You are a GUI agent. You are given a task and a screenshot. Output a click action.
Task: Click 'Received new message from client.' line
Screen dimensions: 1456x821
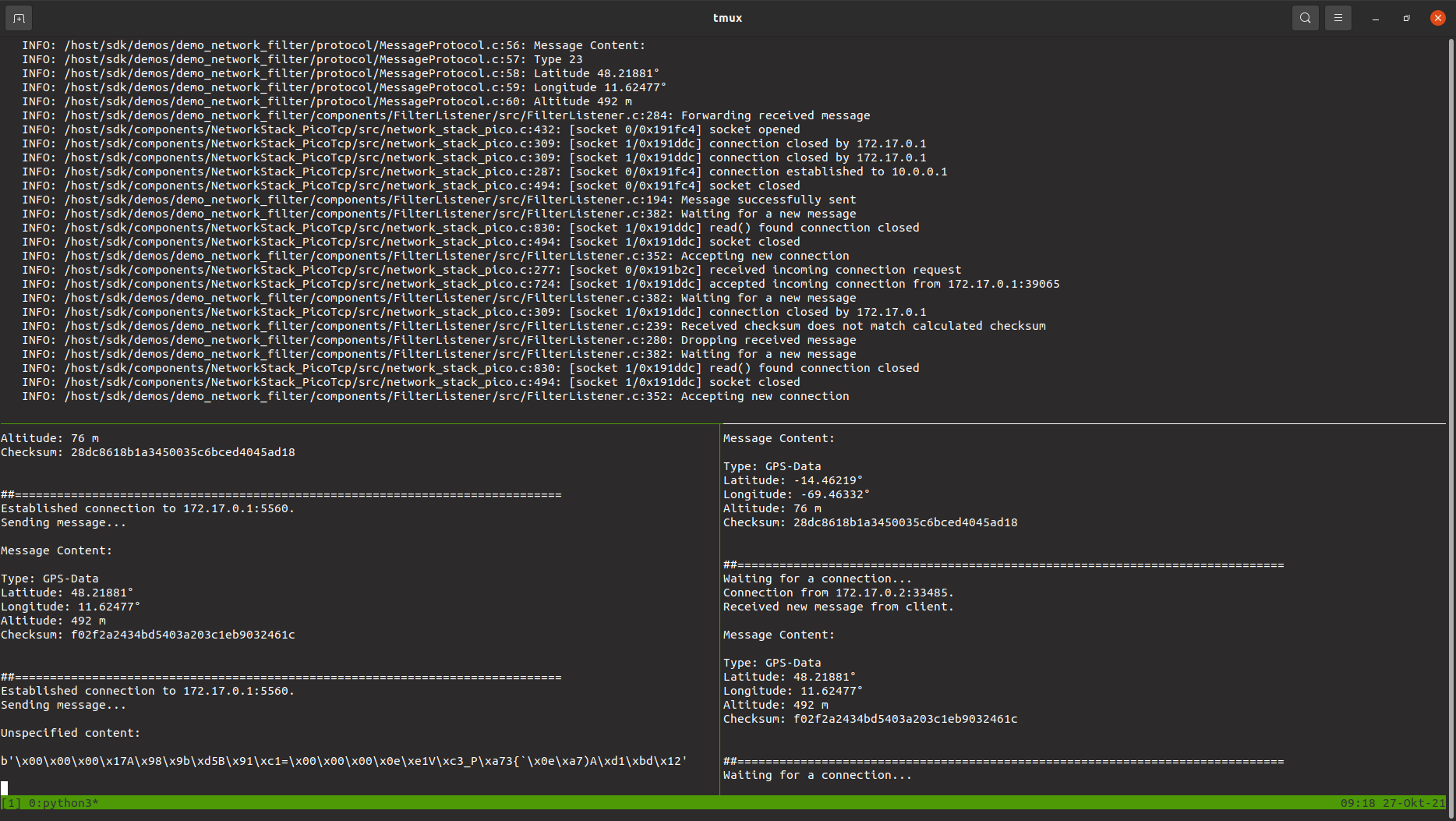click(x=839, y=607)
